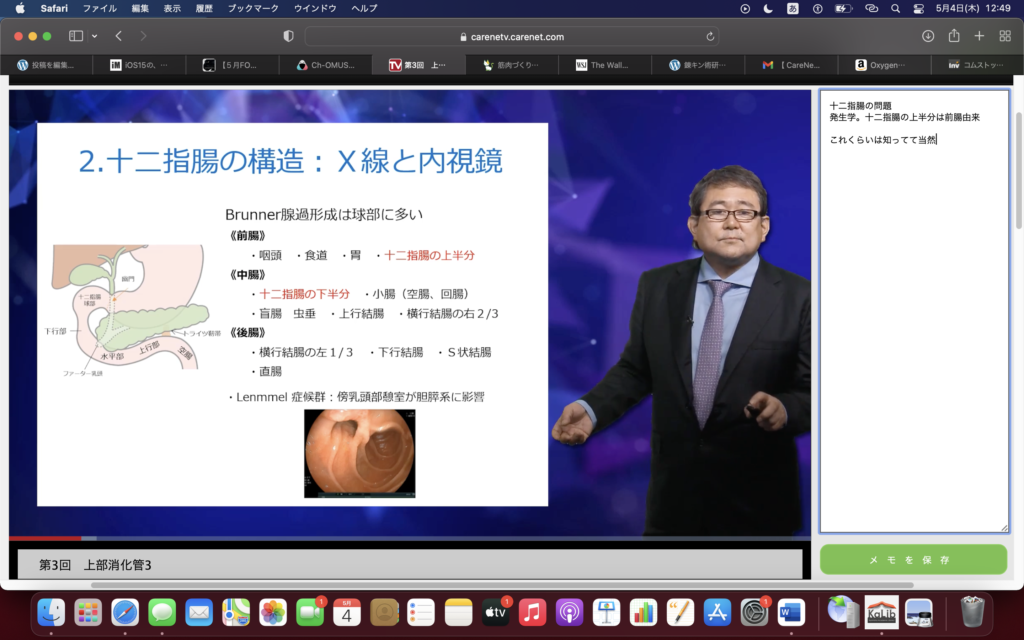1024x640 pixels.
Task: Toggle Focus moon icon in menu bar
Action: [769, 8]
